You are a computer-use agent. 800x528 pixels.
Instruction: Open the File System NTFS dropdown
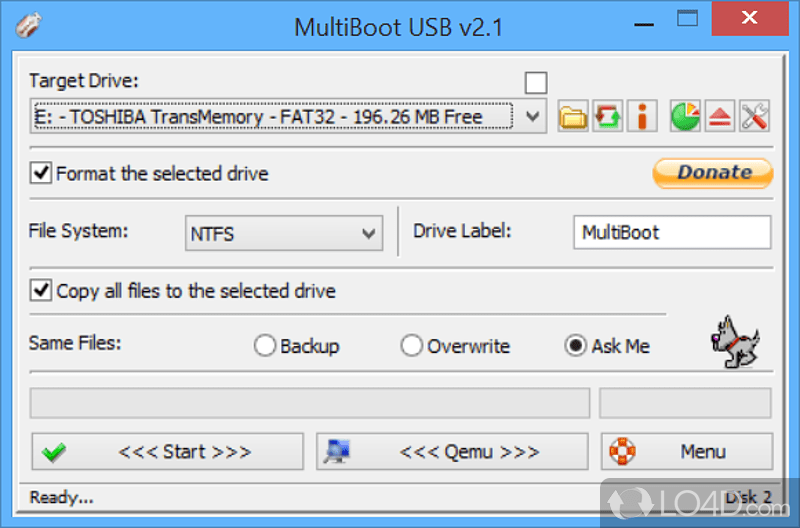click(x=284, y=233)
